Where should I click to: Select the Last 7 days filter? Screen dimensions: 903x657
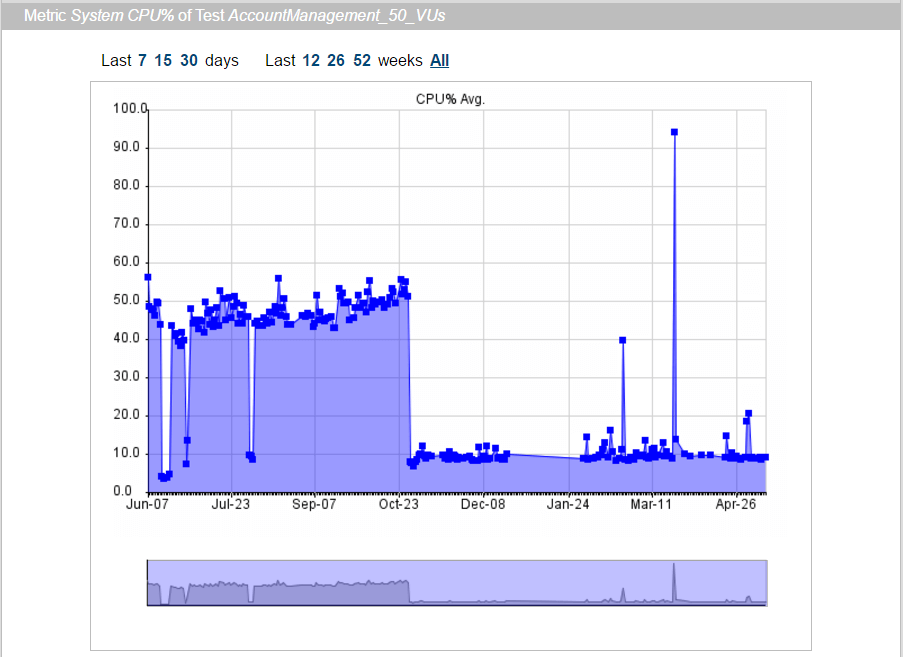coord(143,60)
